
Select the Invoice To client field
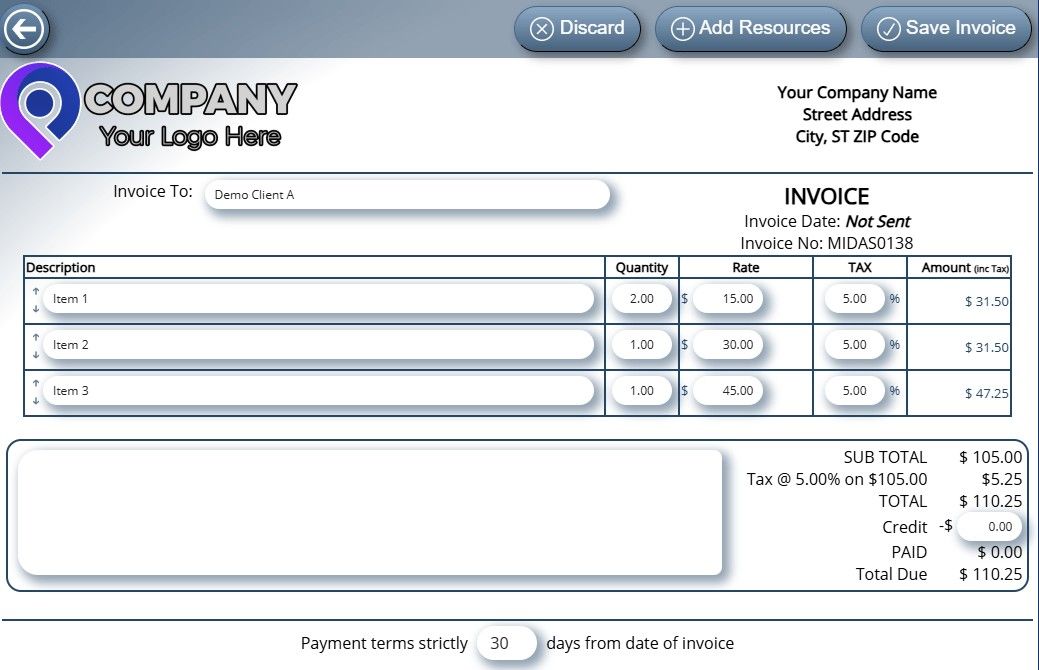[x=407, y=195]
